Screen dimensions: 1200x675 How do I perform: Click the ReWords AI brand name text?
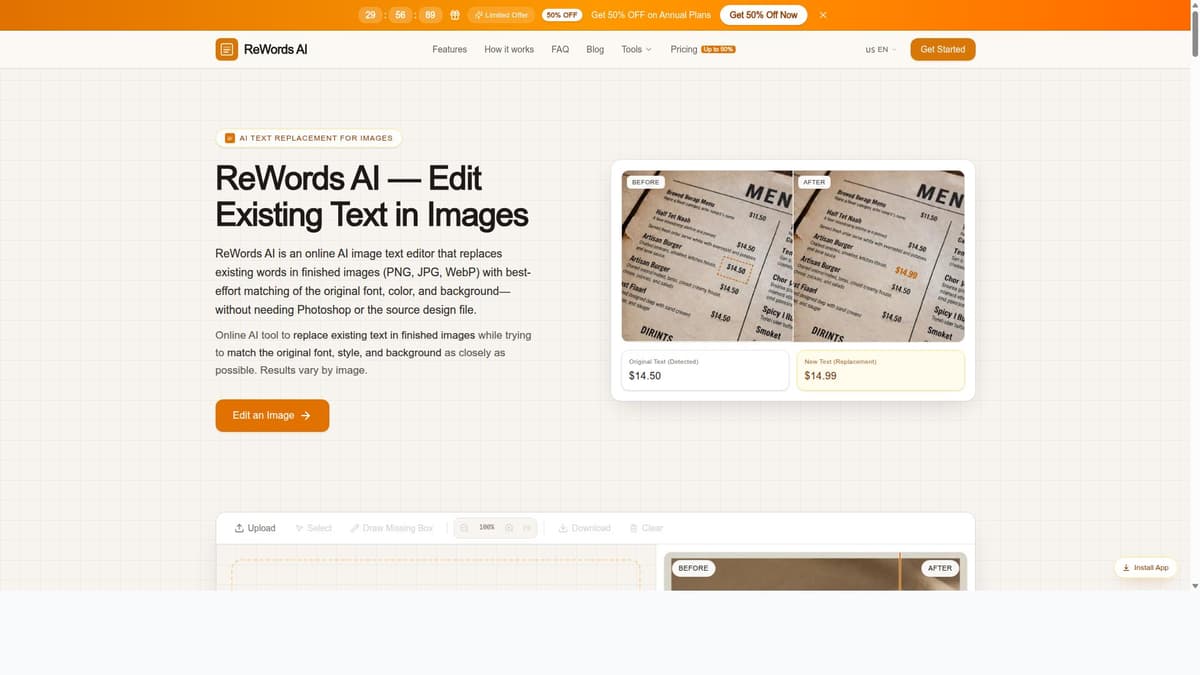tap(275, 49)
